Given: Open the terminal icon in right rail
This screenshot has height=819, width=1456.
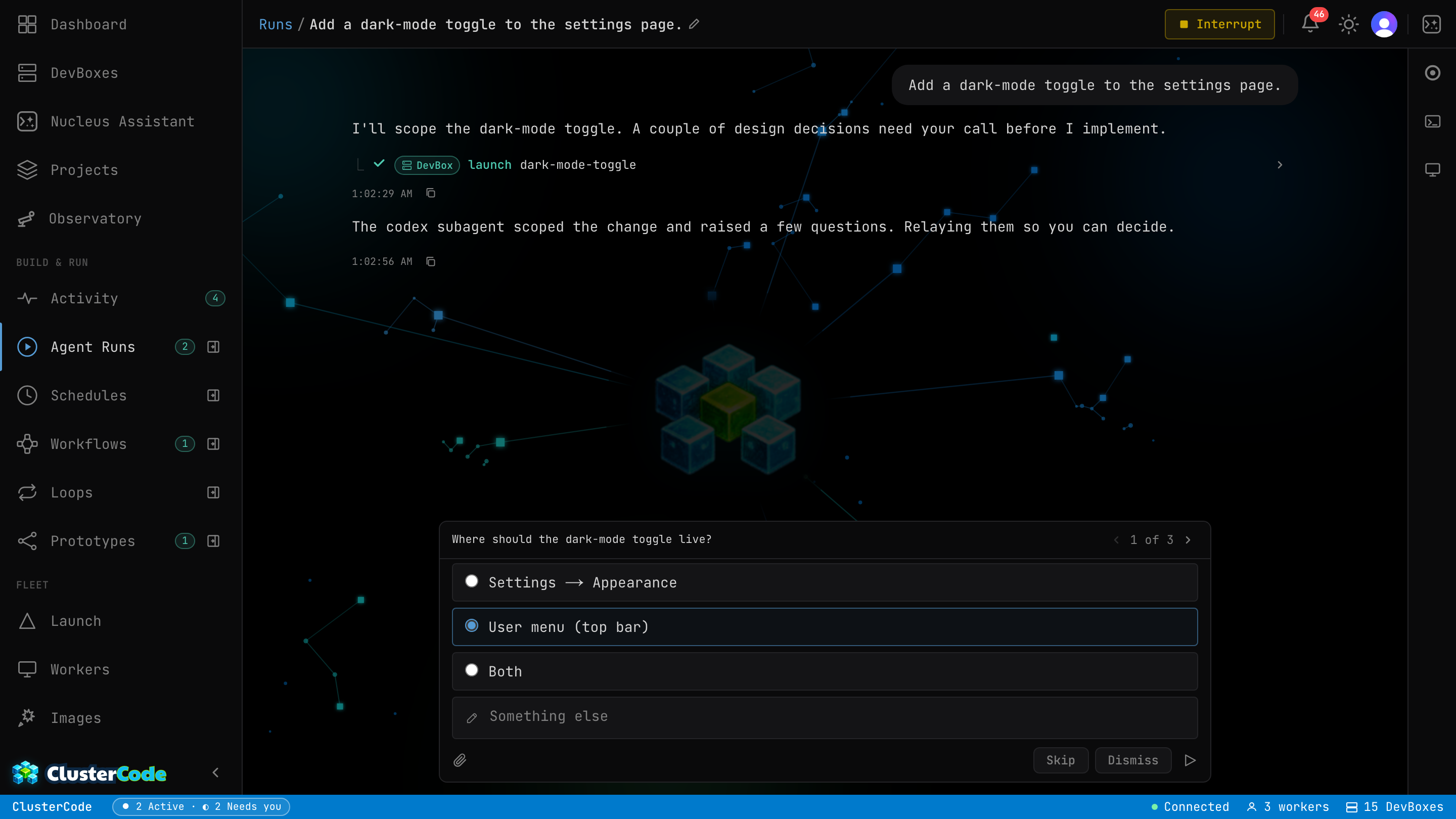Looking at the screenshot, I should 1432,121.
